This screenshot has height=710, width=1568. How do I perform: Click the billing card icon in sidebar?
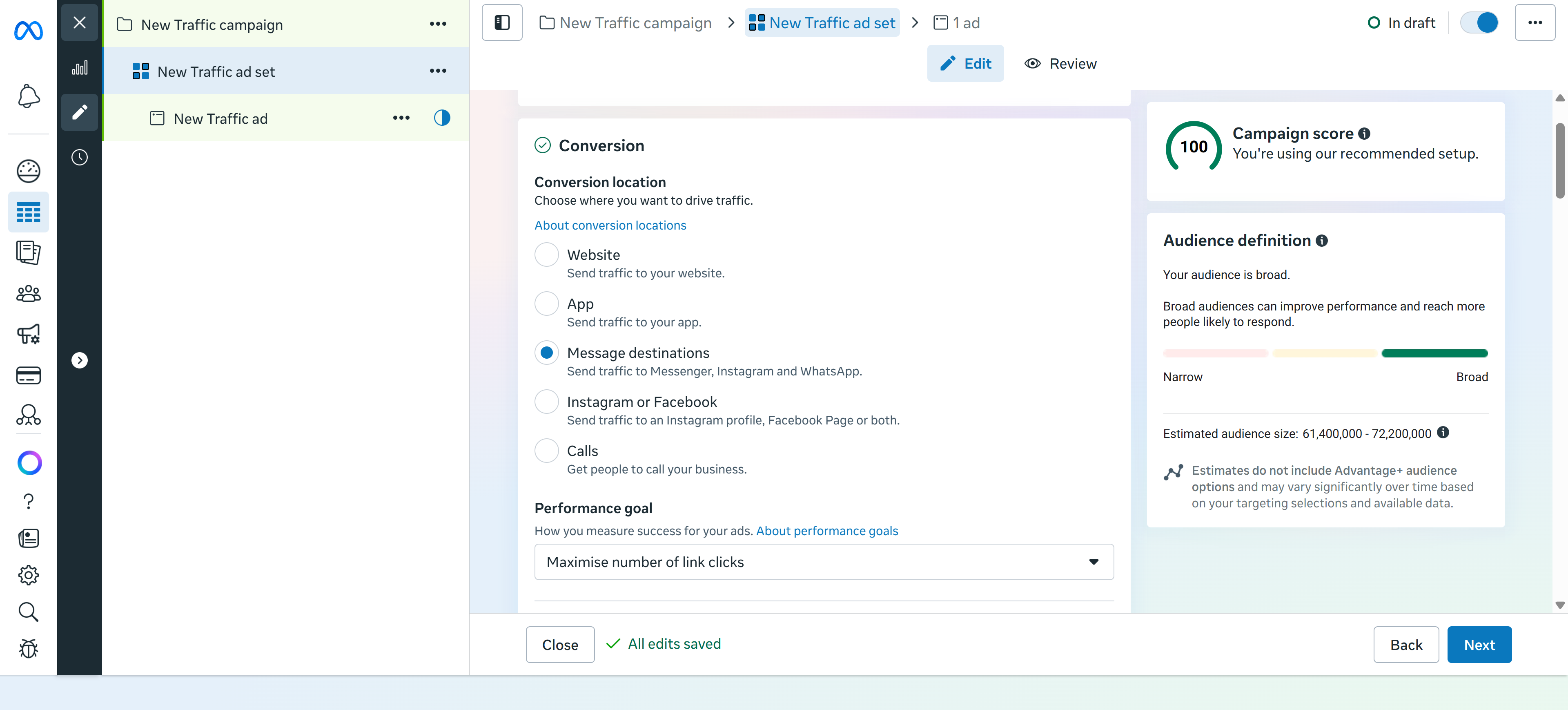tap(29, 375)
